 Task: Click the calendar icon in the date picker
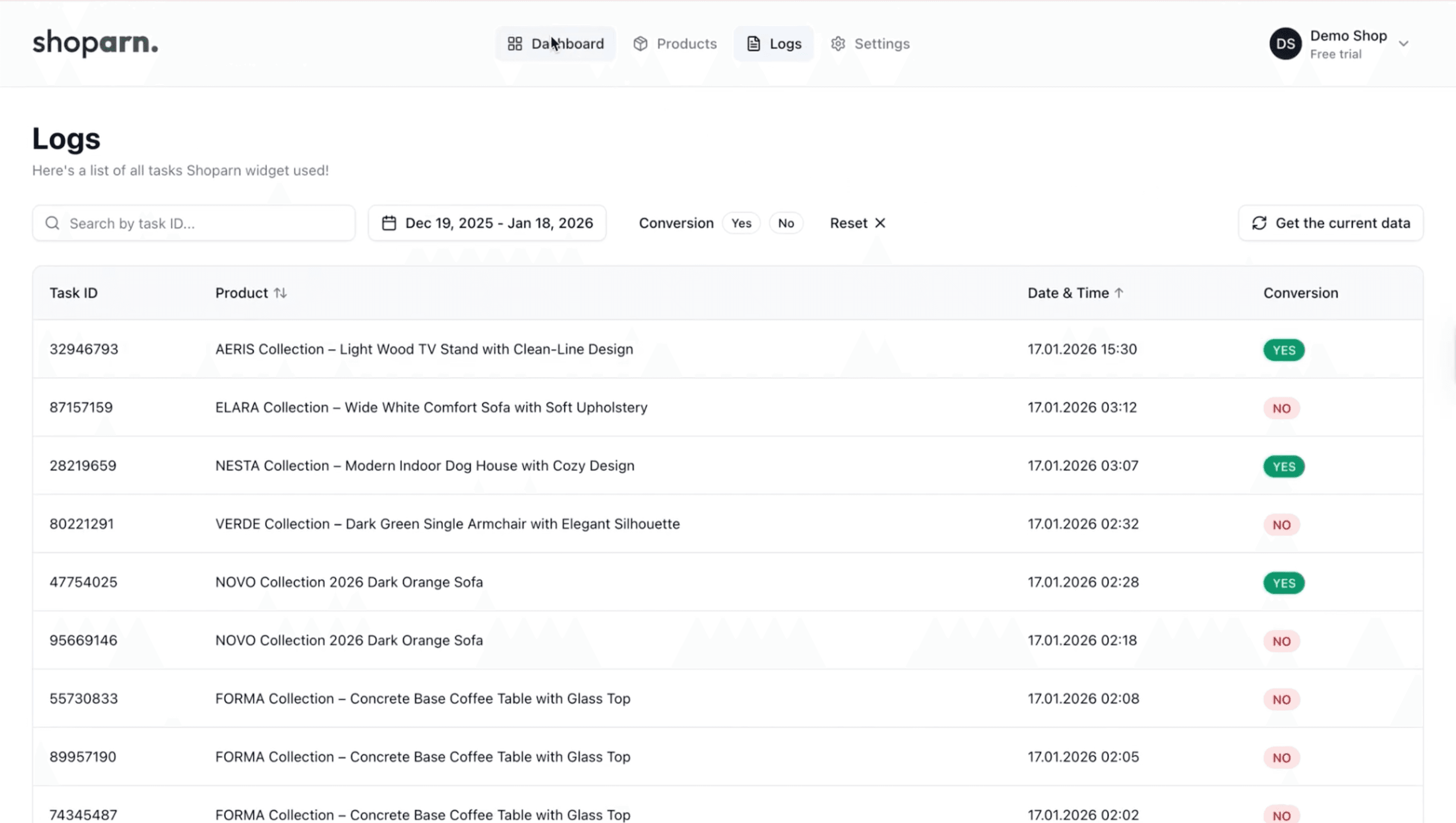coord(389,223)
